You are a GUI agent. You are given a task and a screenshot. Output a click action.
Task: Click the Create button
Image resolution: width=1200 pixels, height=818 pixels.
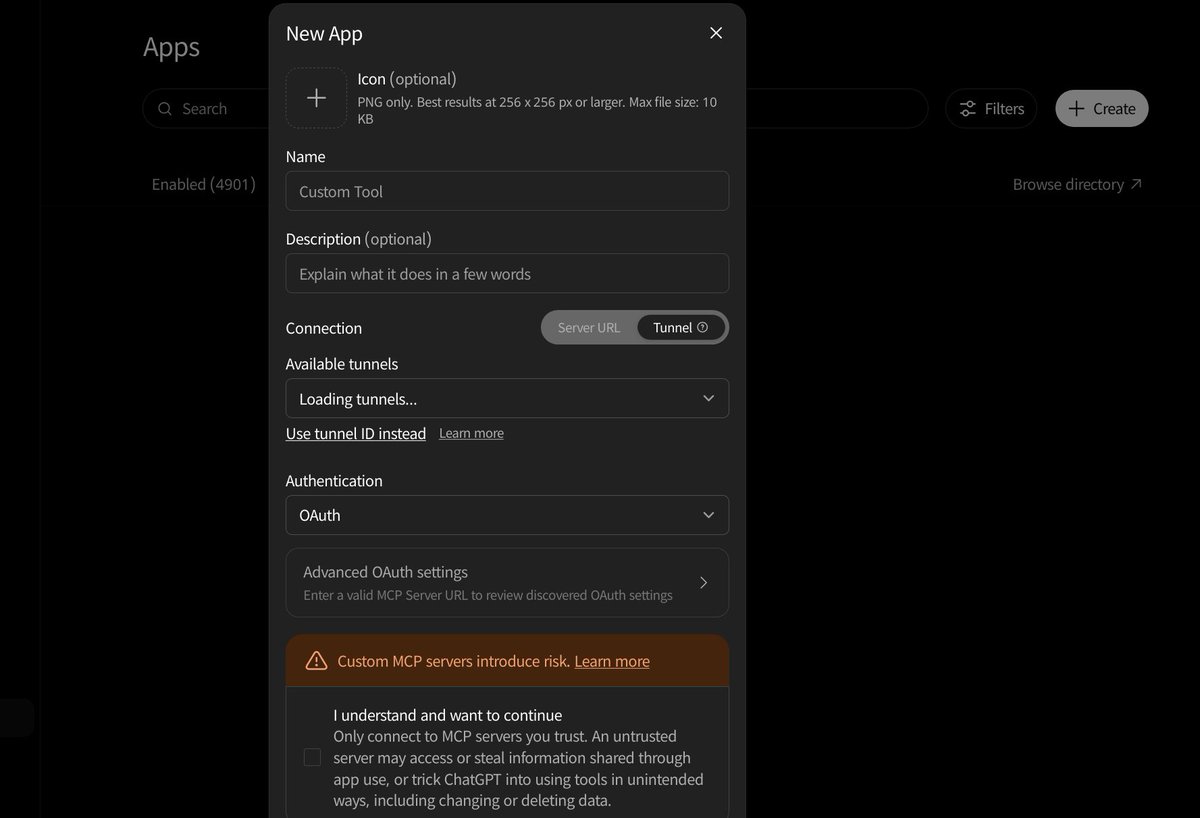point(1102,108)
